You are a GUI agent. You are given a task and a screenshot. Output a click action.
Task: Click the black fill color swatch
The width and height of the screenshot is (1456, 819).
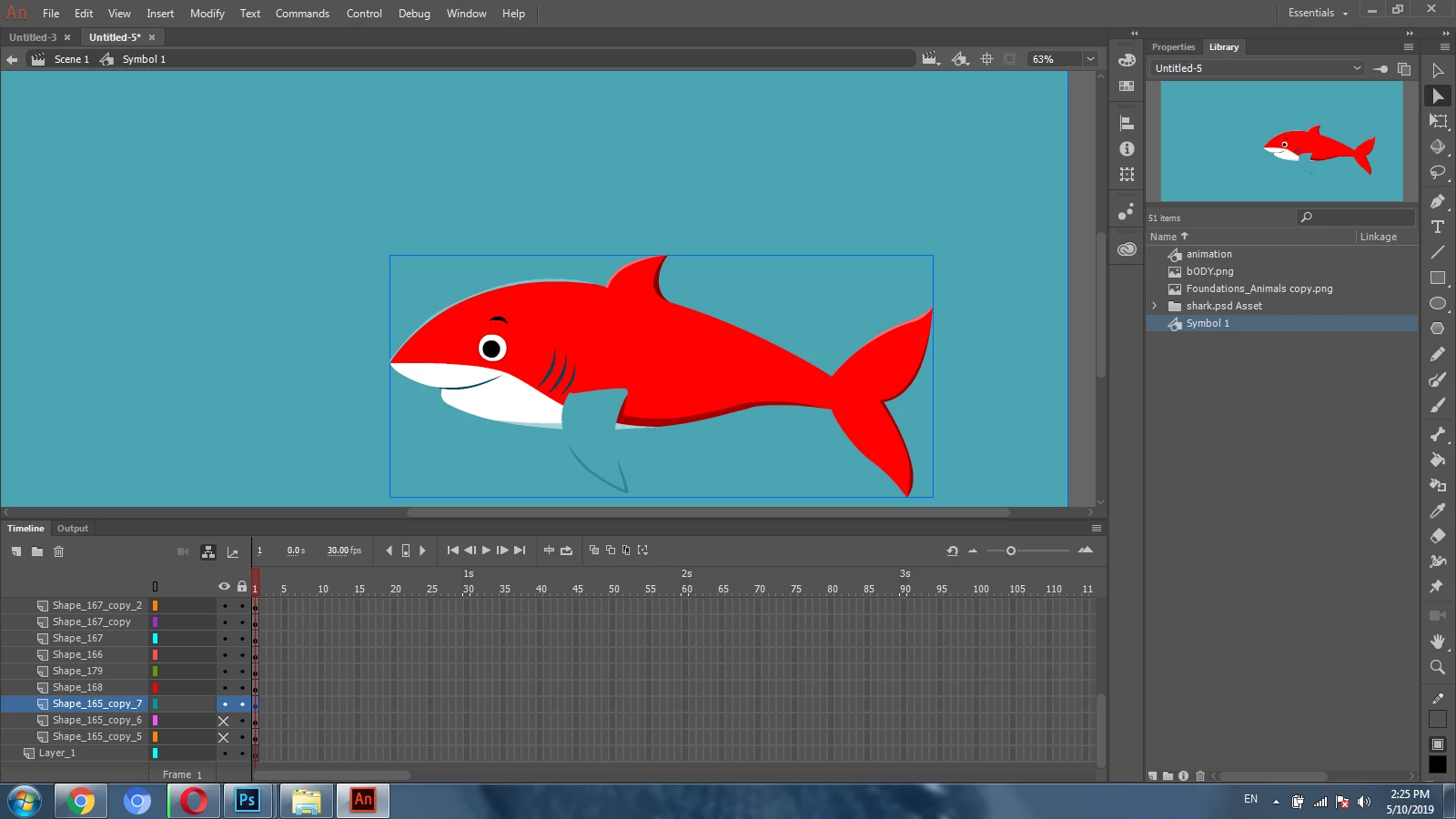[x=1438, y=765]
